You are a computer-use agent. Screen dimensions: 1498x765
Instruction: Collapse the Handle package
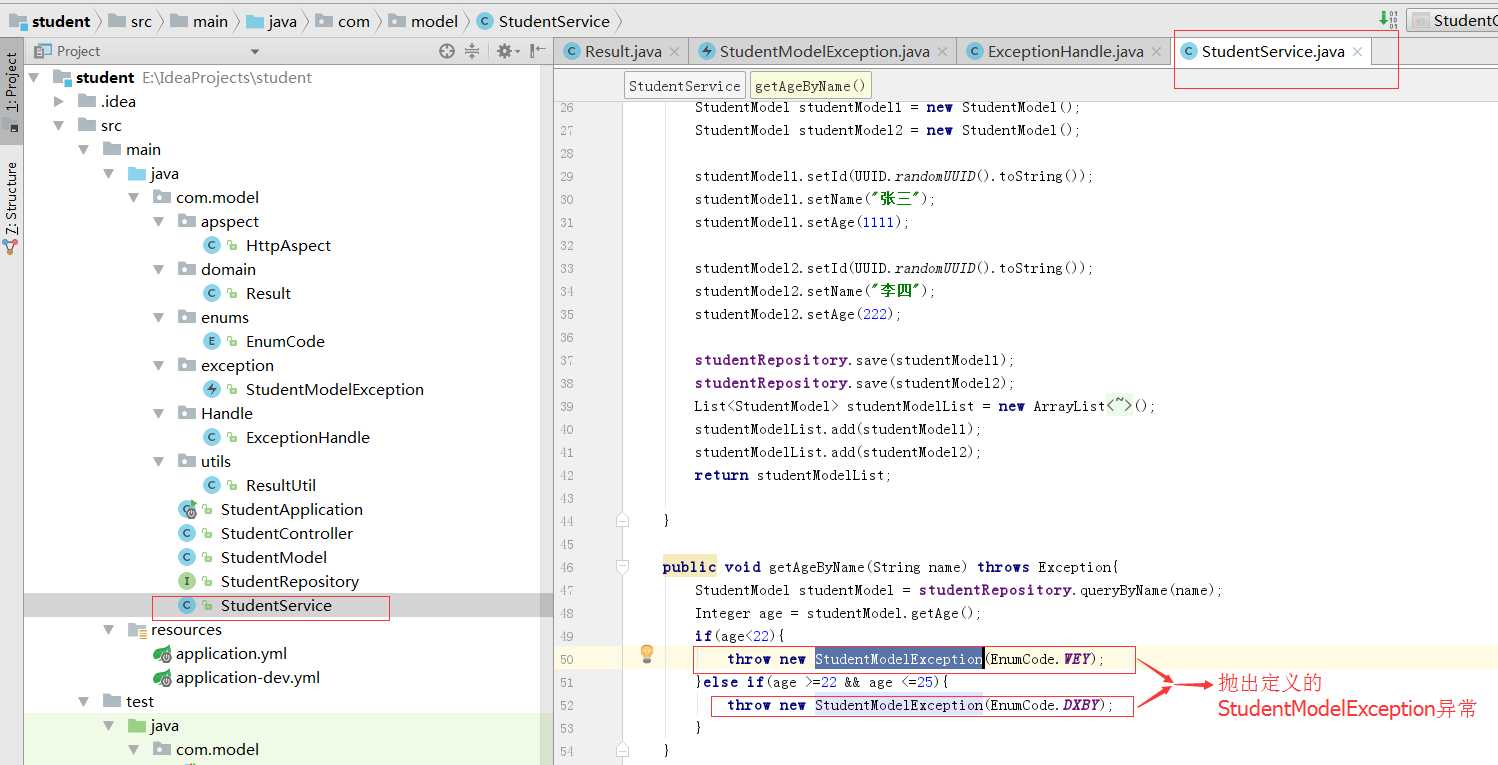tap(159, 413)
